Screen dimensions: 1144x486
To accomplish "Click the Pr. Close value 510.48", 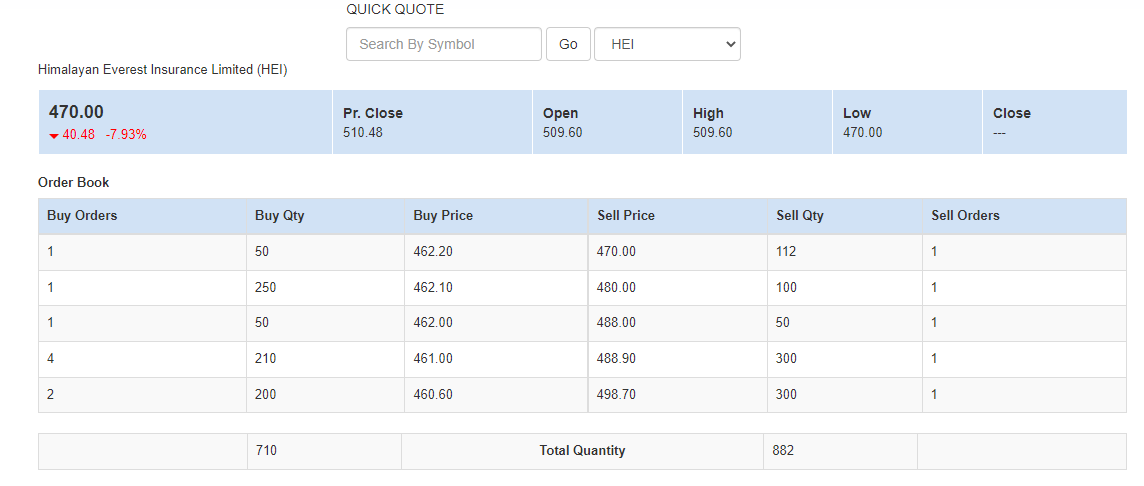I will [x=363, y=133].
